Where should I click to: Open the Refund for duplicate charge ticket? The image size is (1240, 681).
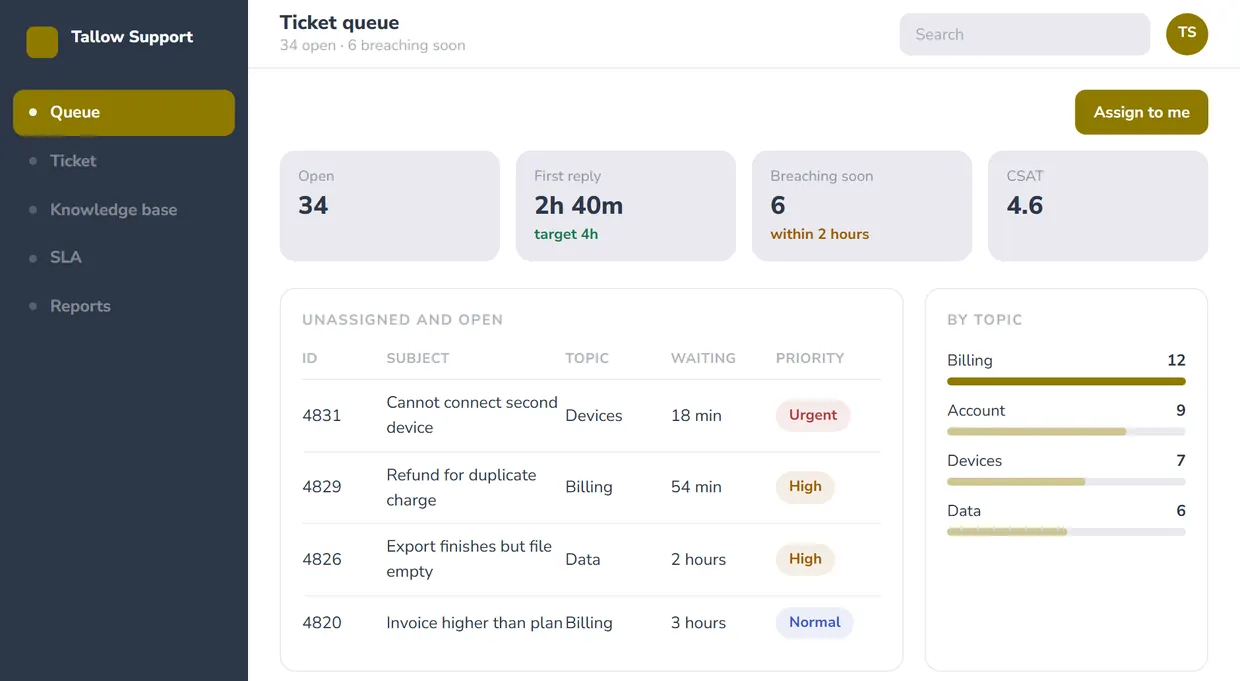(x=592, y=487)
